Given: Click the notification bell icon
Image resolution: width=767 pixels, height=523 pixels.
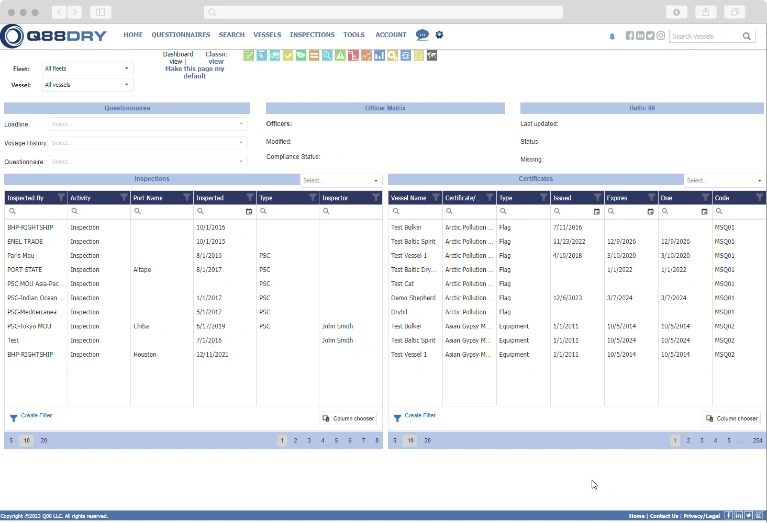Looking at the screenshot, I should (x=612, y=36).
